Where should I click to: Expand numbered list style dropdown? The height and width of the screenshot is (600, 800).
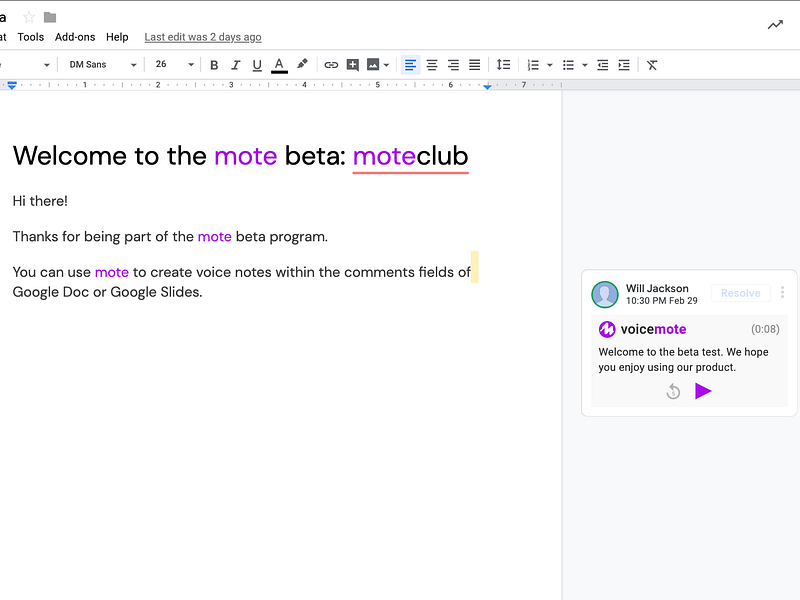click(549, 65)
